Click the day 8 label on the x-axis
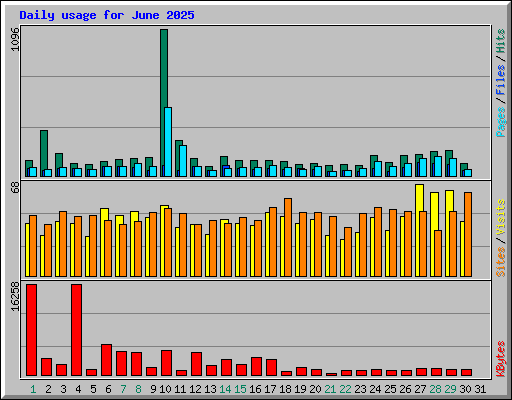Screen dimensions: 512x400 (x=138, y=389)
